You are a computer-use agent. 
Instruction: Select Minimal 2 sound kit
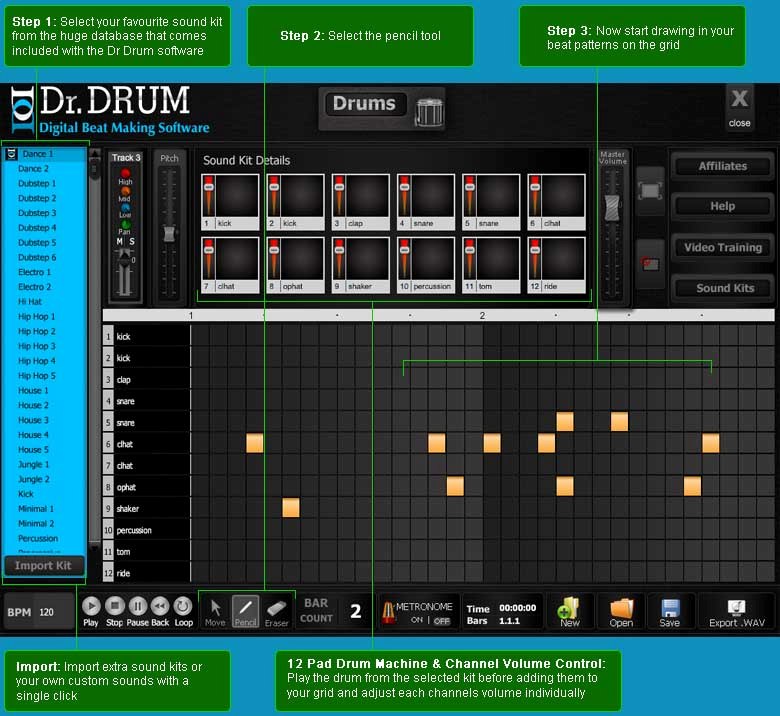tap(45, 523)
